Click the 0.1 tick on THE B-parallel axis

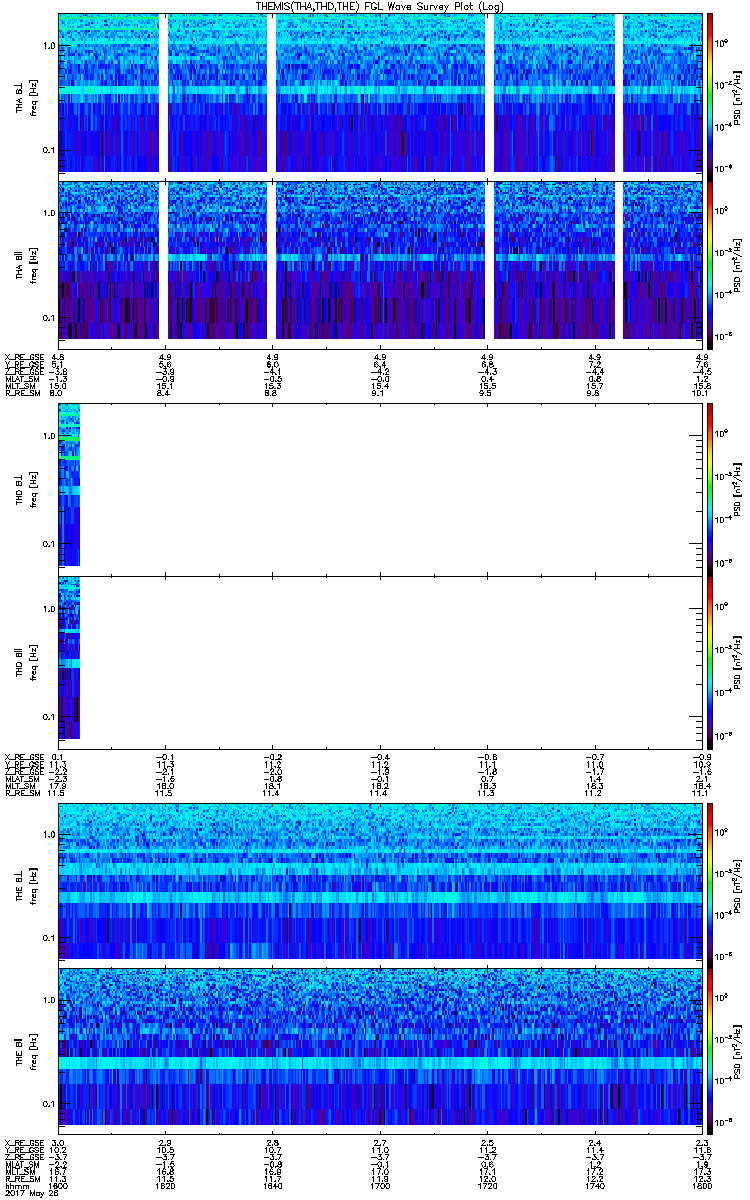pos(48,1103)
